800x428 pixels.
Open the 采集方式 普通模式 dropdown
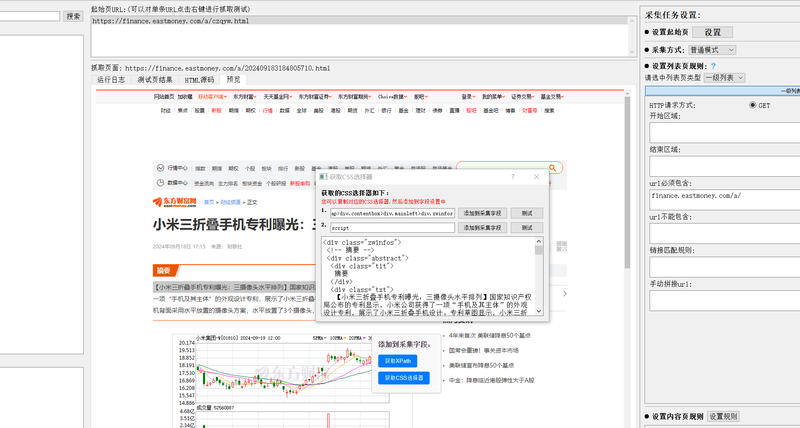point(712,50)
